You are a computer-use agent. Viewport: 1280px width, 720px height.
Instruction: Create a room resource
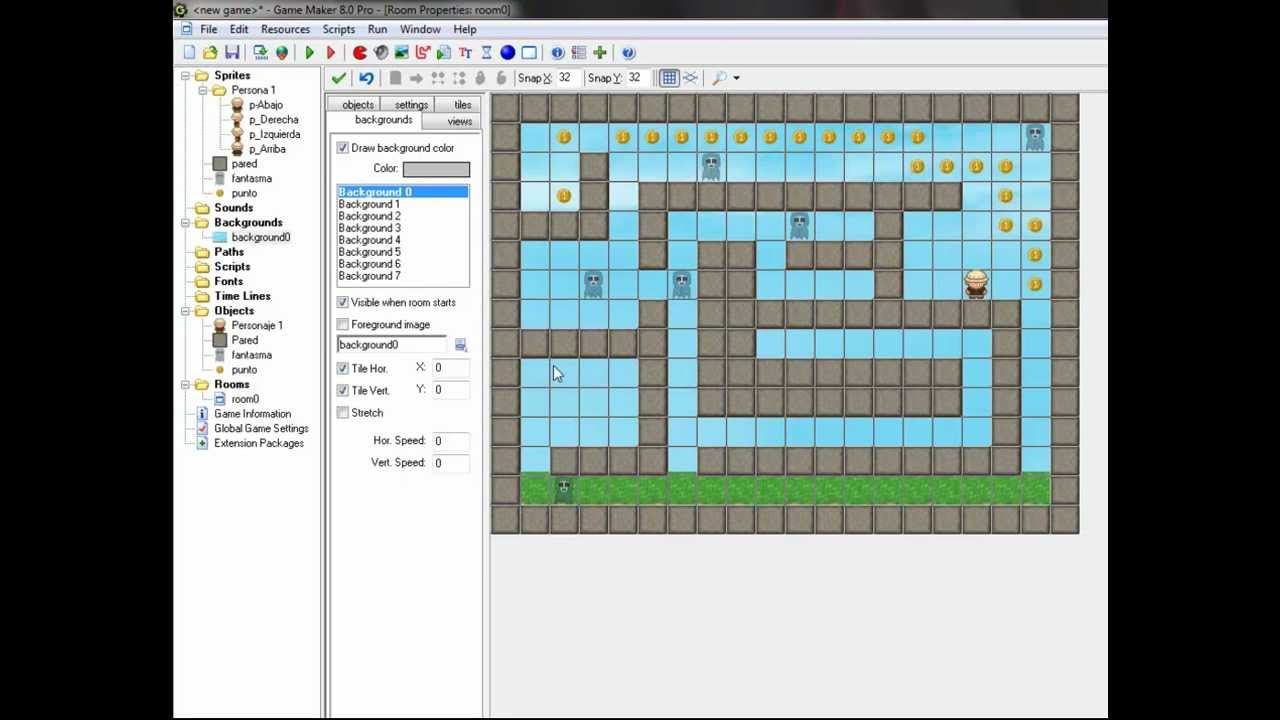(x=528, y=53)
